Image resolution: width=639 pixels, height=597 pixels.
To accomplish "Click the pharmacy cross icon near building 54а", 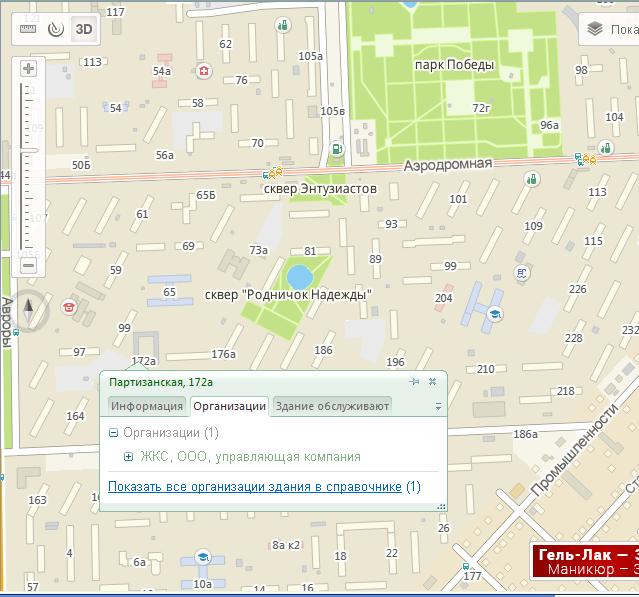I will pyautogui.click(x=204, y=71).
